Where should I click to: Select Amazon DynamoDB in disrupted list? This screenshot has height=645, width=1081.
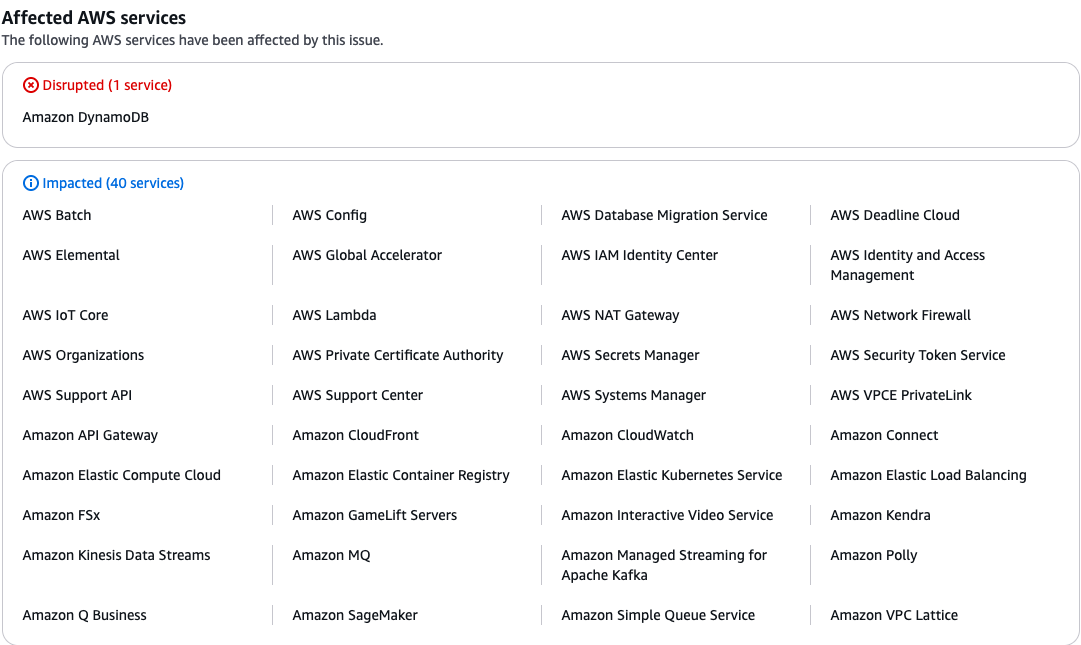coord(86,118)
